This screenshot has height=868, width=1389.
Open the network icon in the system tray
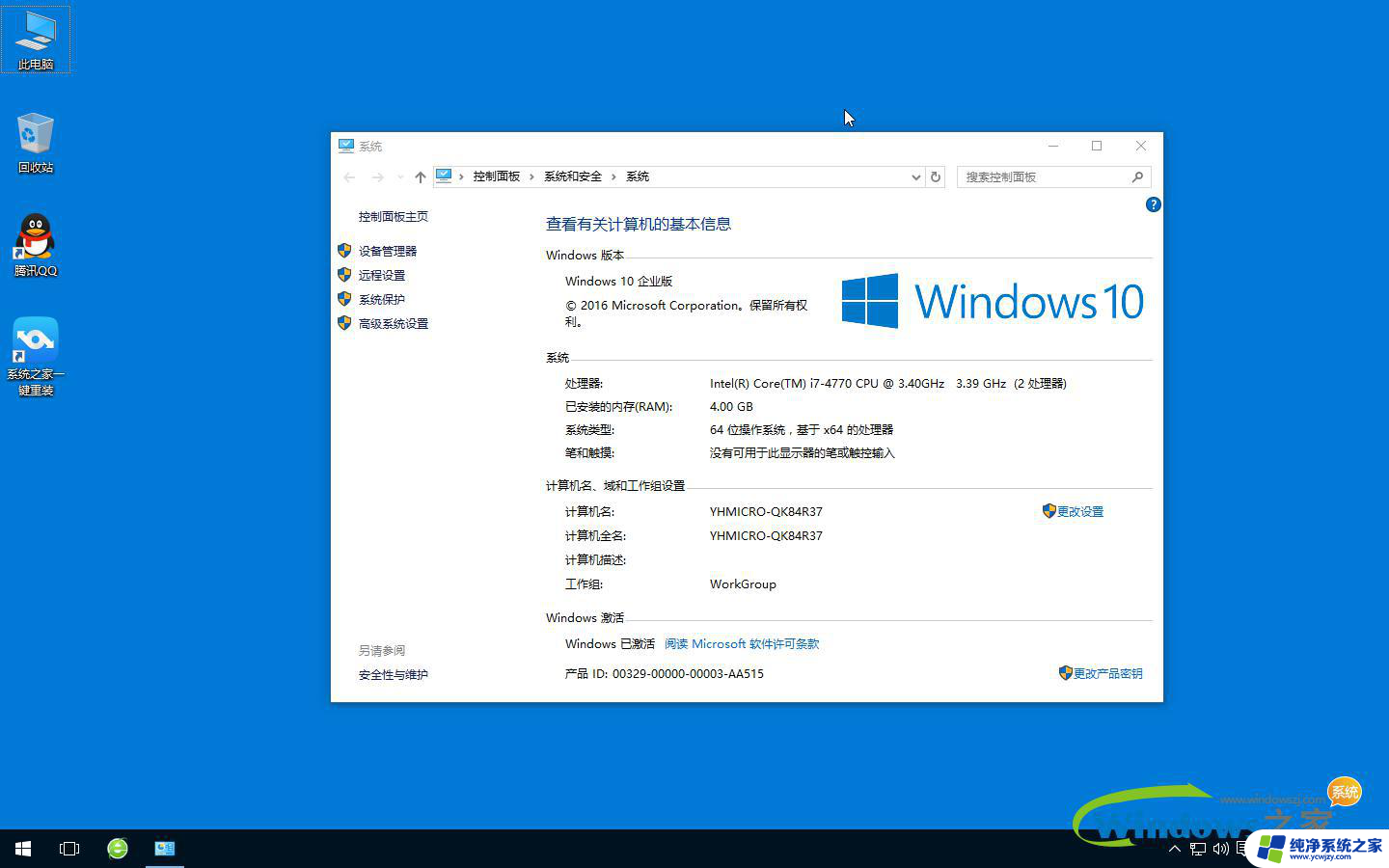click(1197, 849)
